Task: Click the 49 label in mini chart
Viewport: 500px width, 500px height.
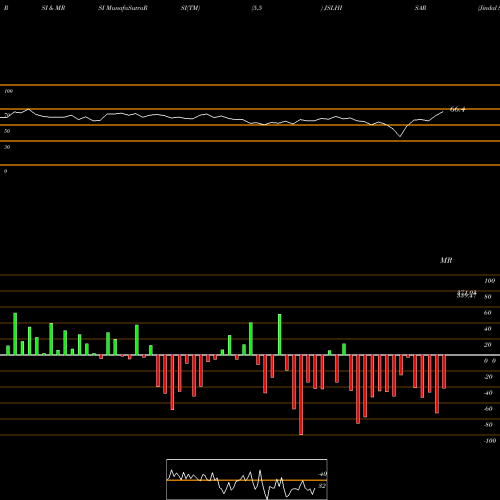Action: [x=322, y=474]
